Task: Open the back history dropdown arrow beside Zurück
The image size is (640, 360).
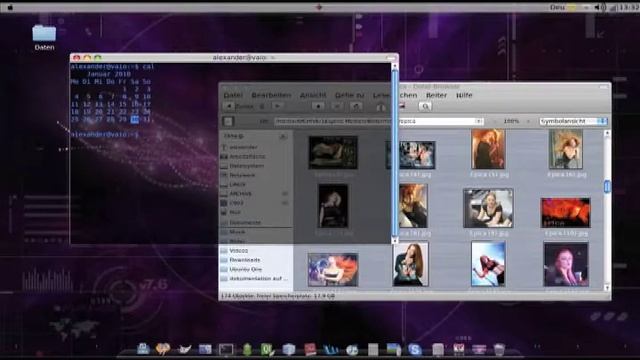Action: click(x=262, y=107)
